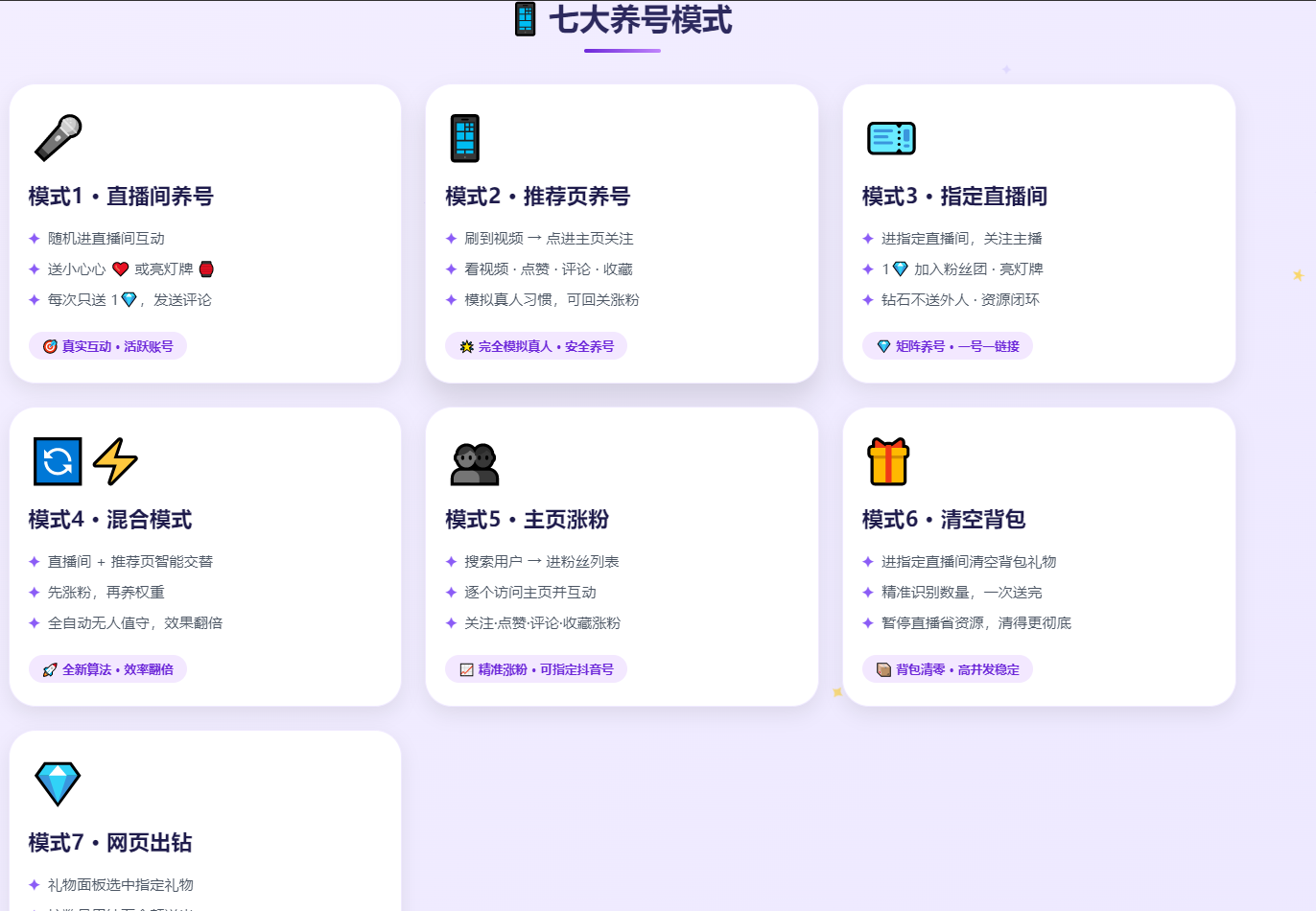Click the ticket icon in 模式3 card
Image resolution: width=1316 pixels, height=911 pixels.
click(x=891, y=138)
